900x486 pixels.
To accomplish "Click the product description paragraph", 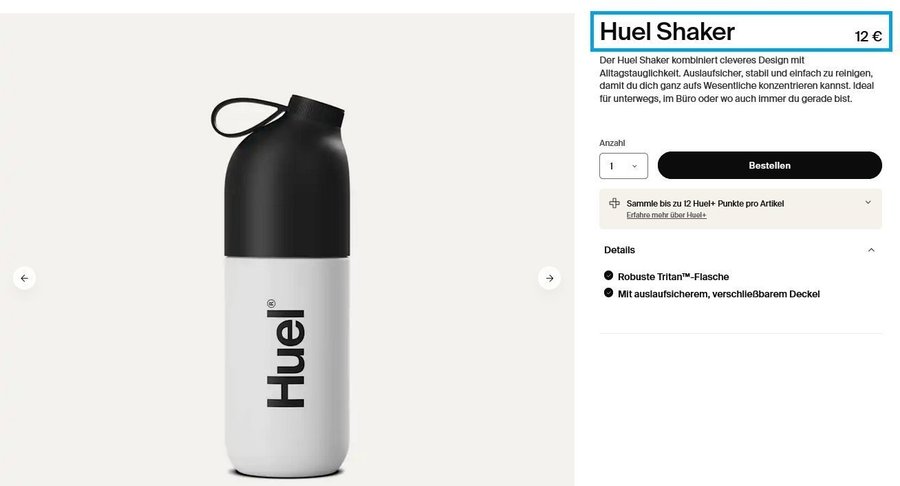I will pyautogui.click(x=736, y=79).
